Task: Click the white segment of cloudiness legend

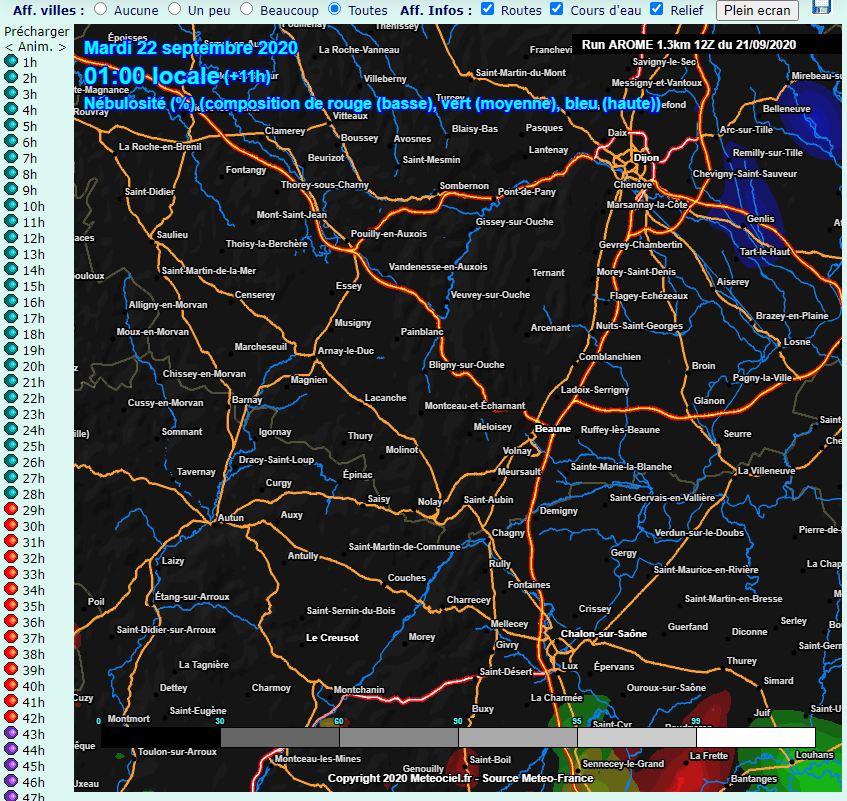Action: [x=755, y=738]
